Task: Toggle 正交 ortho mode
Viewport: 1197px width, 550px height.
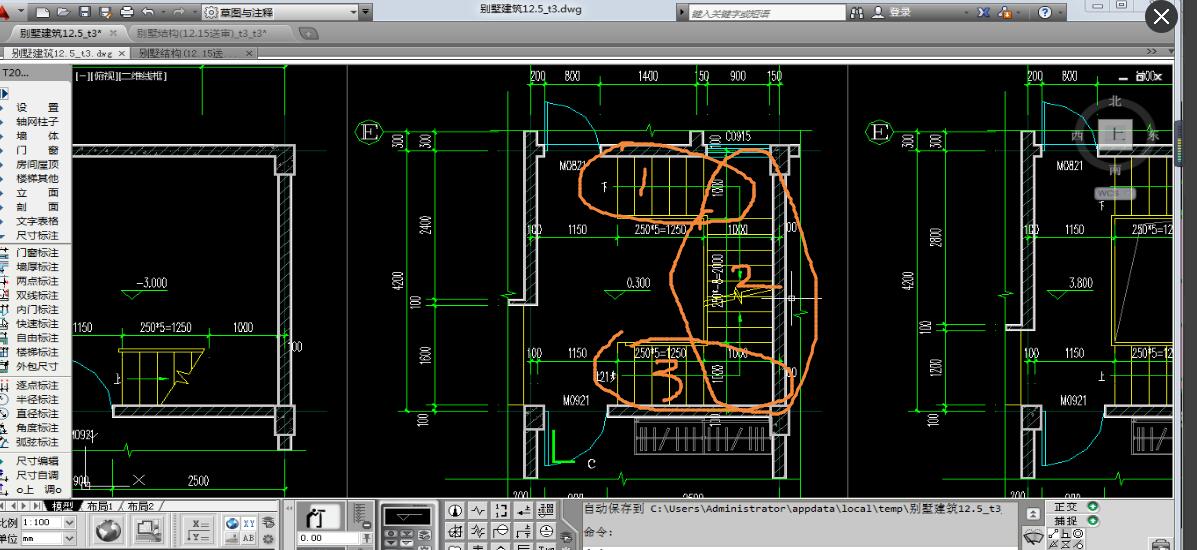Action: (x=1066, y=507)
